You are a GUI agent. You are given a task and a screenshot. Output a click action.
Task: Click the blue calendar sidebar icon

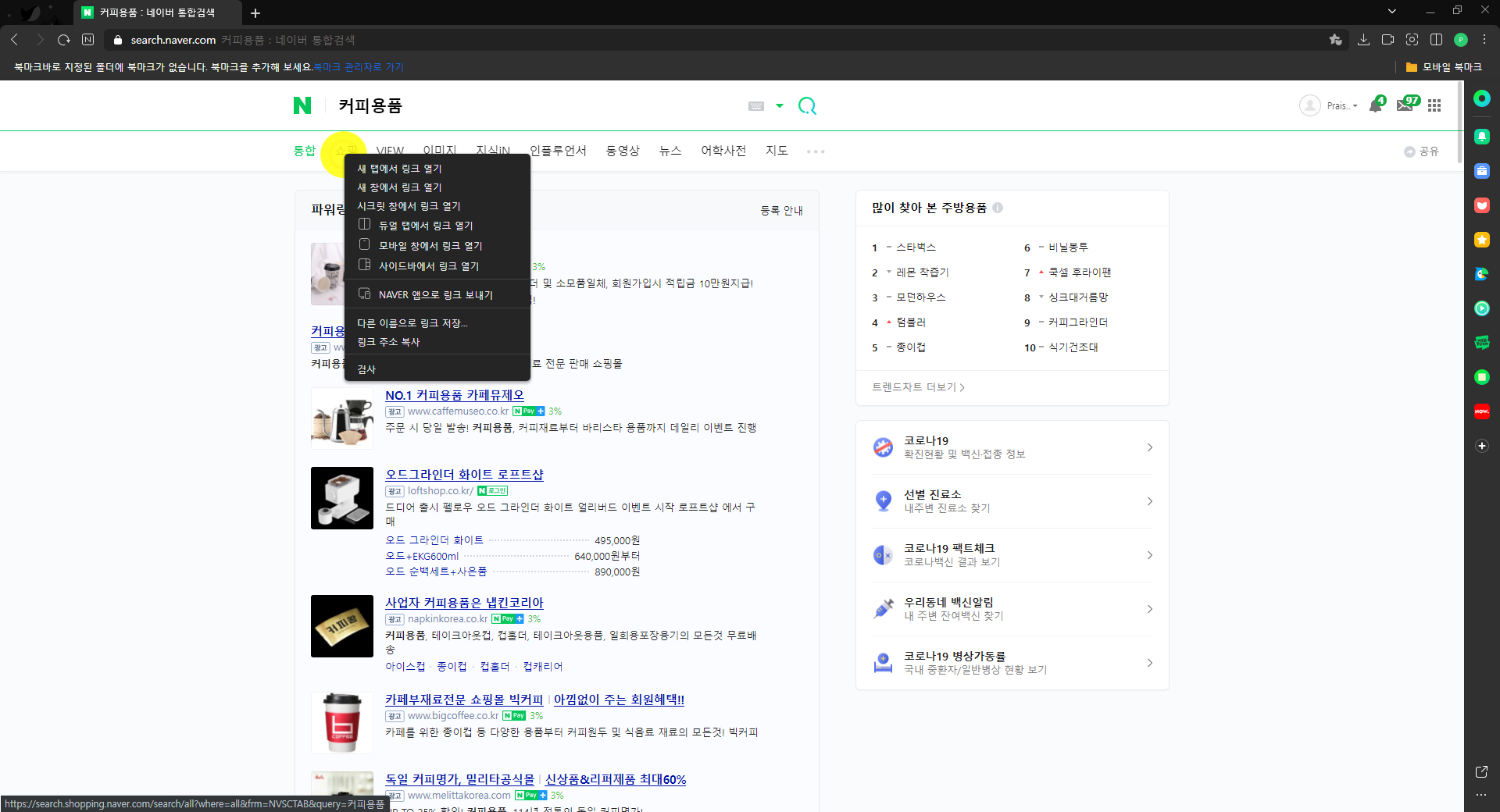pyautogui.click(x=1482, y=171)
